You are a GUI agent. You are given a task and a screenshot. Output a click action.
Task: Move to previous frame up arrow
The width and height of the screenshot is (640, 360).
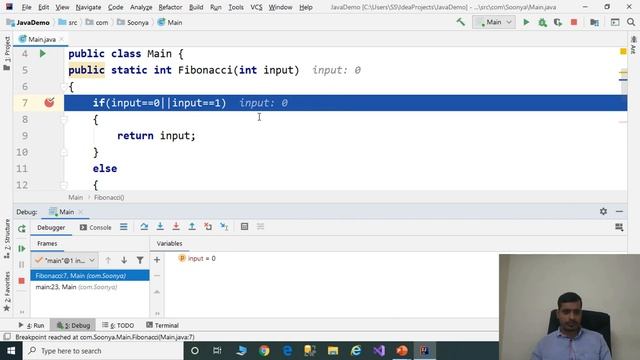[108, 260]
